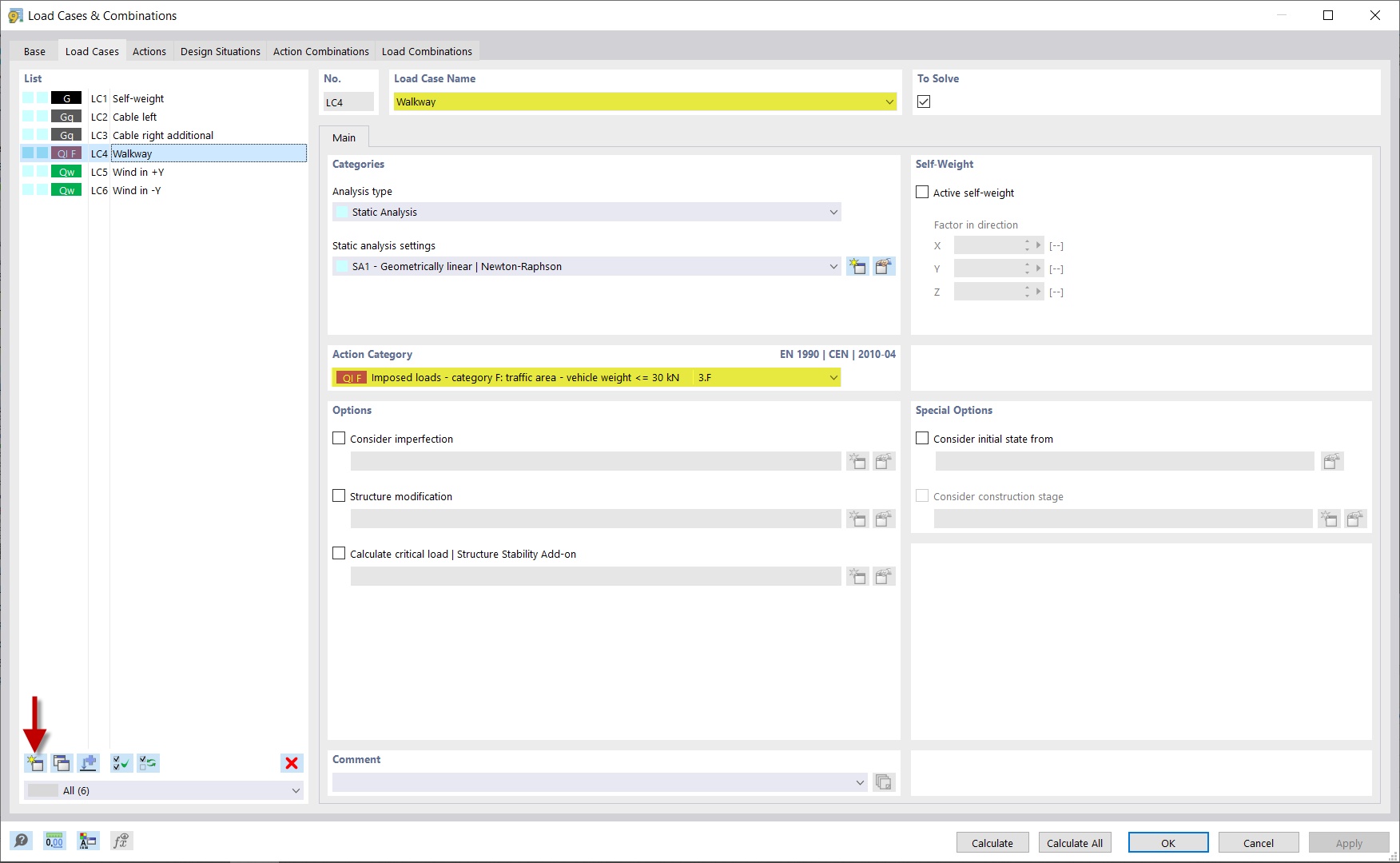
Task: Enable Consider initial state from checkbox
Action: click(x=922, y=439)
